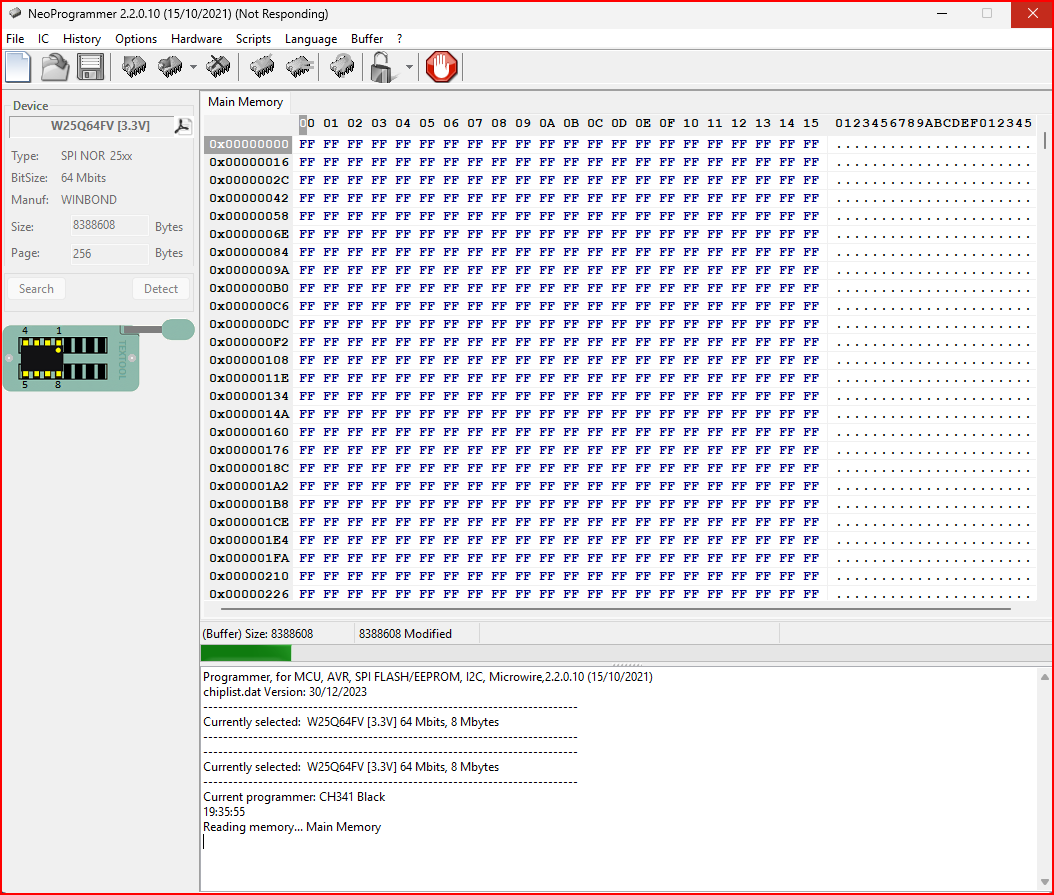1054x895 pixels.
Task: Open the Hardware menu
Action: click(196, 39)
